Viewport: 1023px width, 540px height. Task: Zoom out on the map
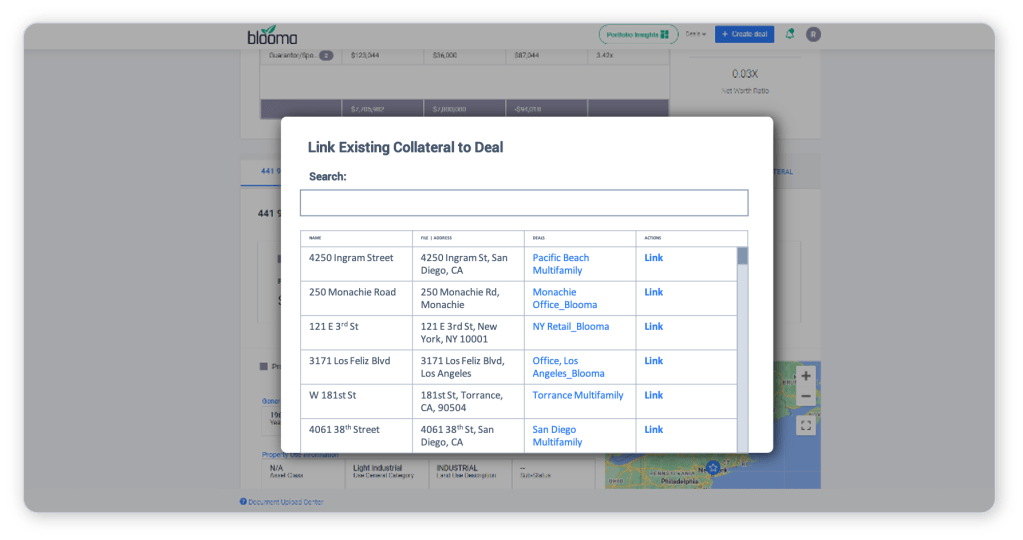point(806,397)
